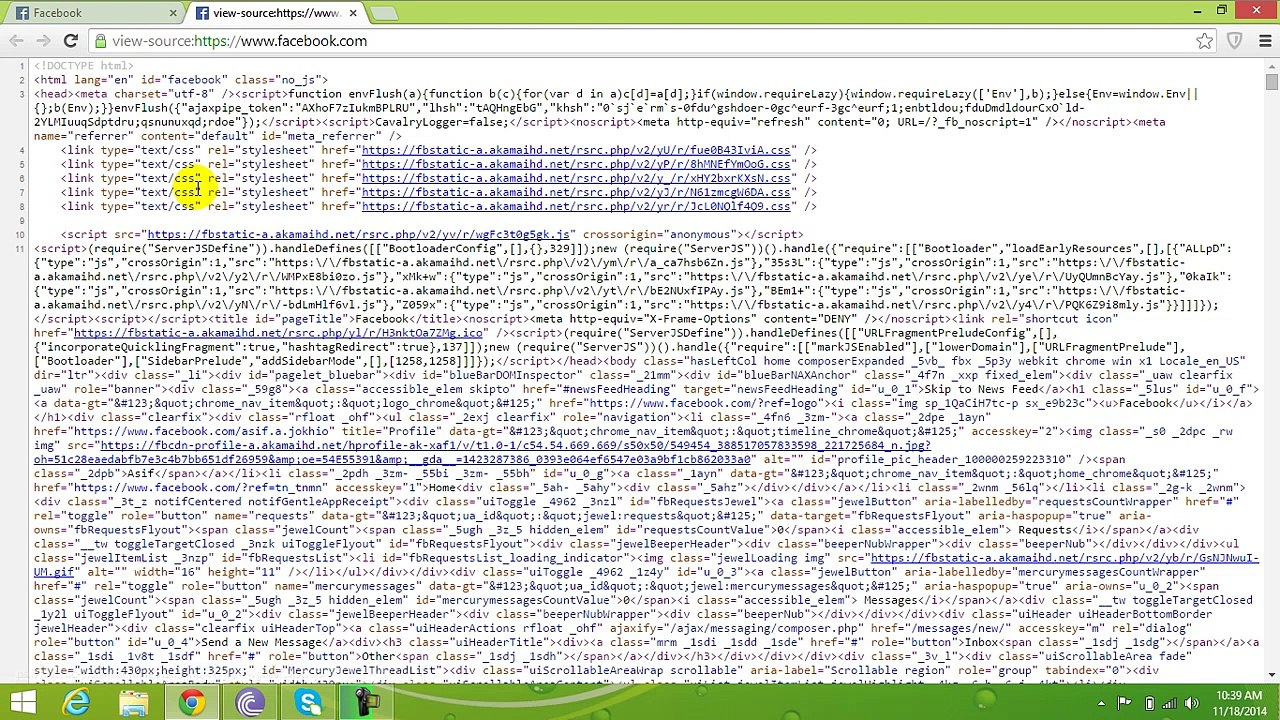Open the N61zmcgW6DA.css stylesheet link
Screen dimensions: 1280x720
pos(575,192)
